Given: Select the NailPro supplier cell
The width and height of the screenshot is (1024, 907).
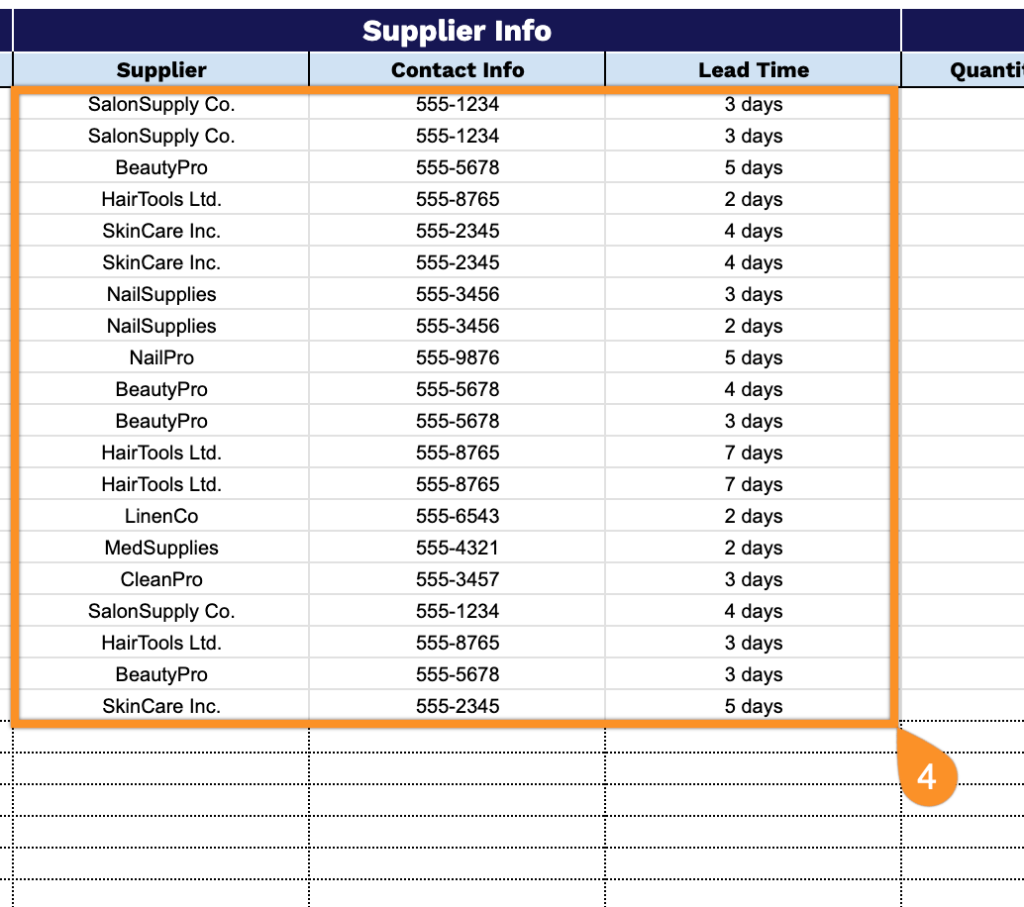Looking at the screenshot, I should coord(161,358).
